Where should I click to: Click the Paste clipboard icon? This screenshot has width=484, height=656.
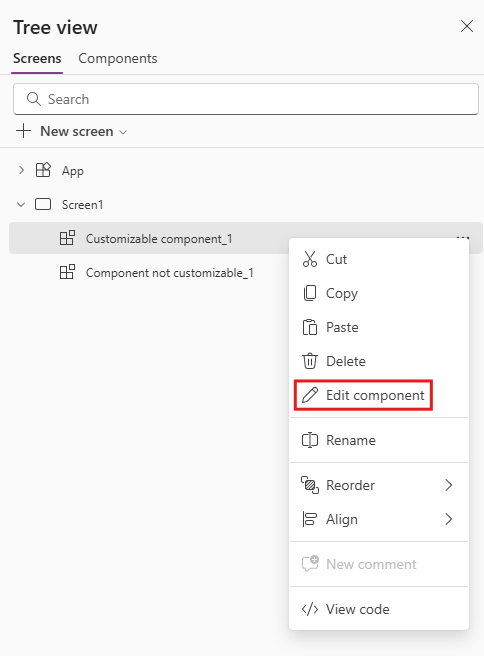tap(310, 327)
